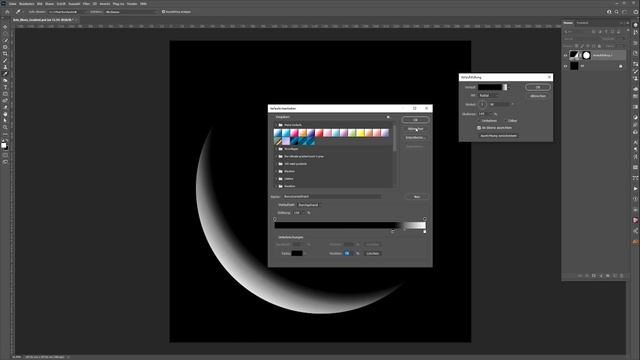Select the Crop tool in left toolbar

point(5,53)
